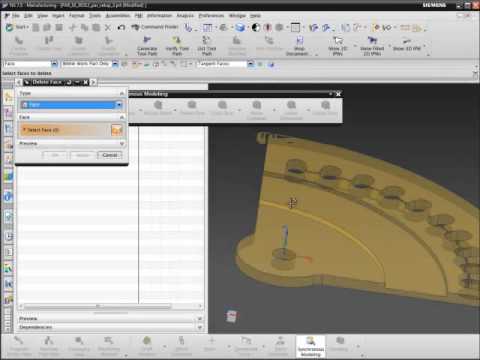Open the Tangent Faces rule dropdown
Viewport: 480px width, 360px height.
tap(251, 64)
